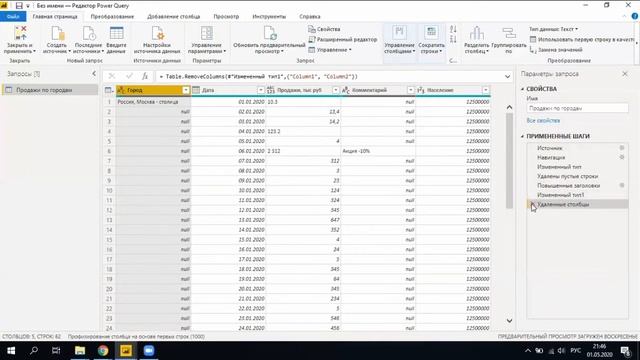Image resolution: width=640 pixels, height=360 pixels.
Task: Click Все свойства link
Action: pyautogui.click(x=543, y=120)
